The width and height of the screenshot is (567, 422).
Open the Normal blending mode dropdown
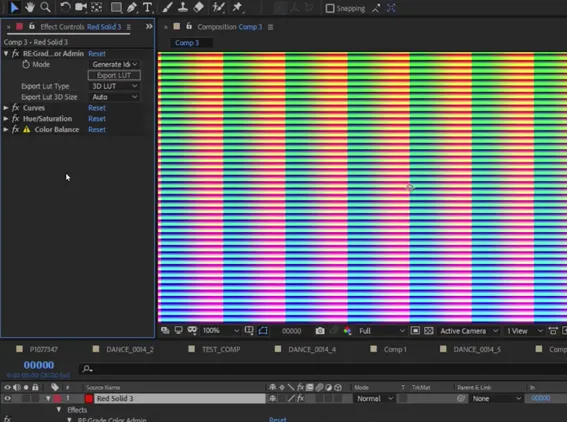pos(375,398)
